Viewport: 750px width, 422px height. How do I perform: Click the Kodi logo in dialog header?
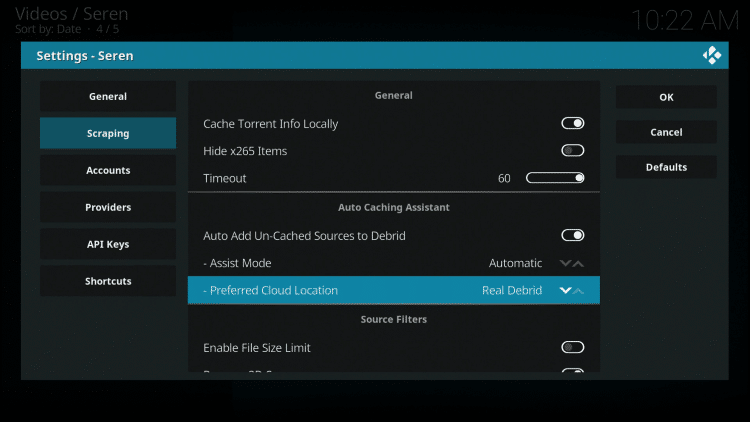pos(712,56)
